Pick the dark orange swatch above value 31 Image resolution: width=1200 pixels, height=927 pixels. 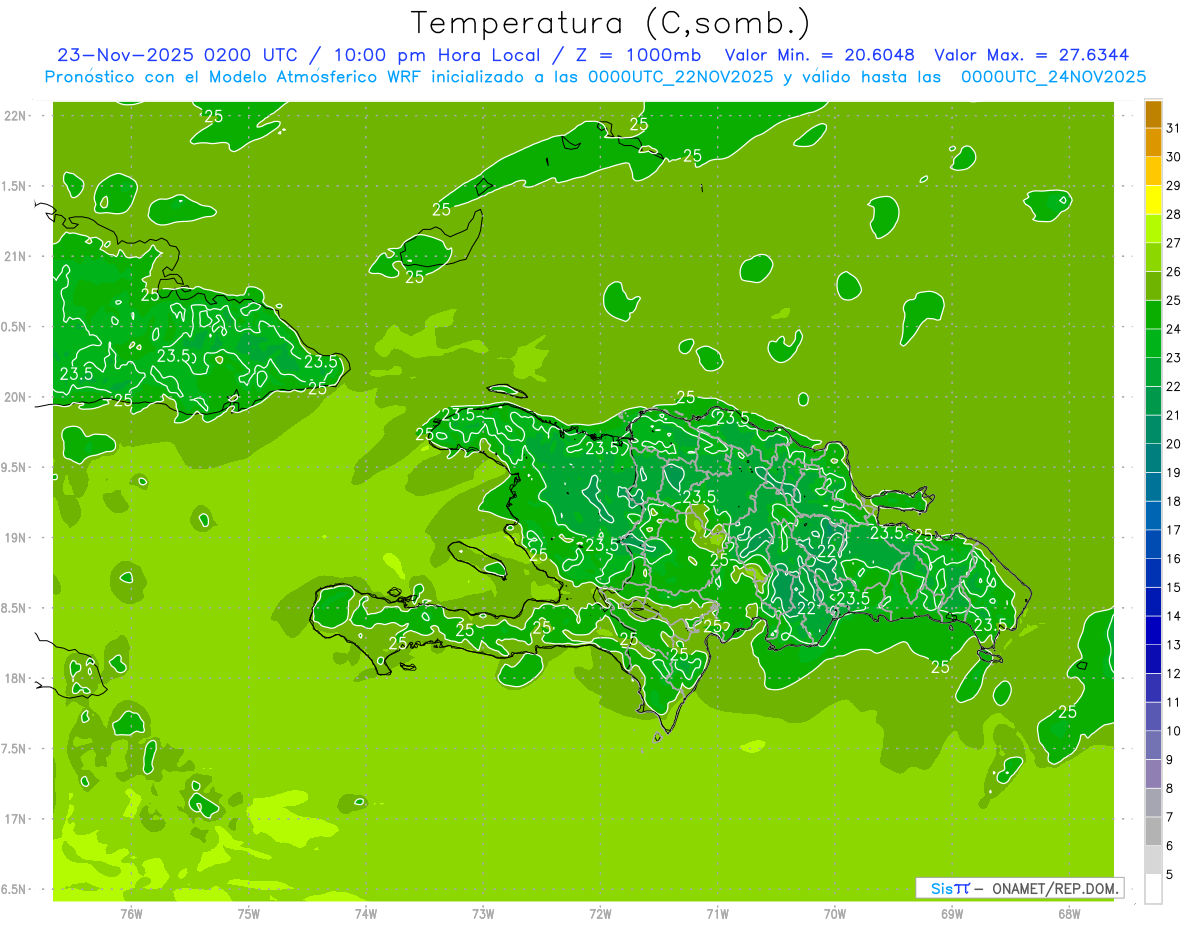point(1153,115)
